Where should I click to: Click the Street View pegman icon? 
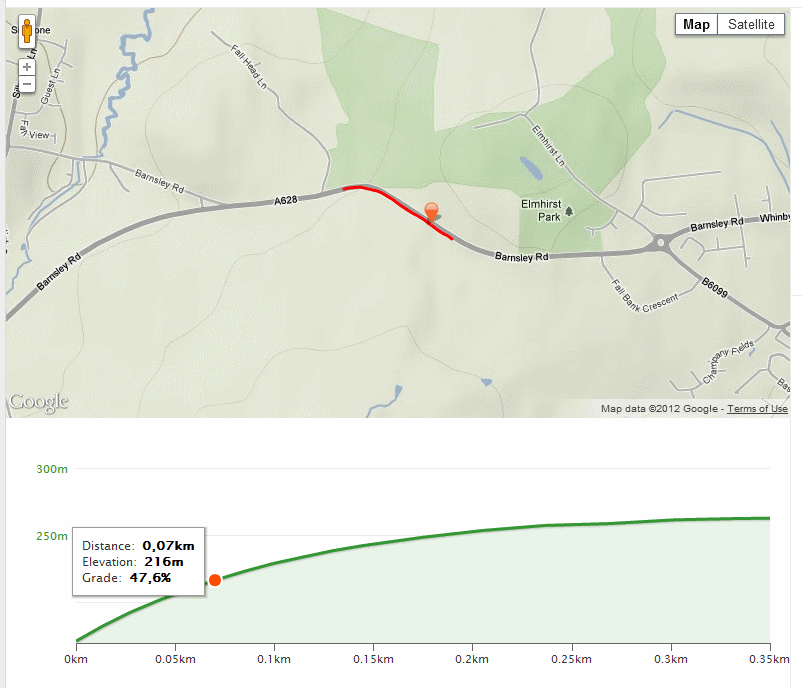click(27, 31)
